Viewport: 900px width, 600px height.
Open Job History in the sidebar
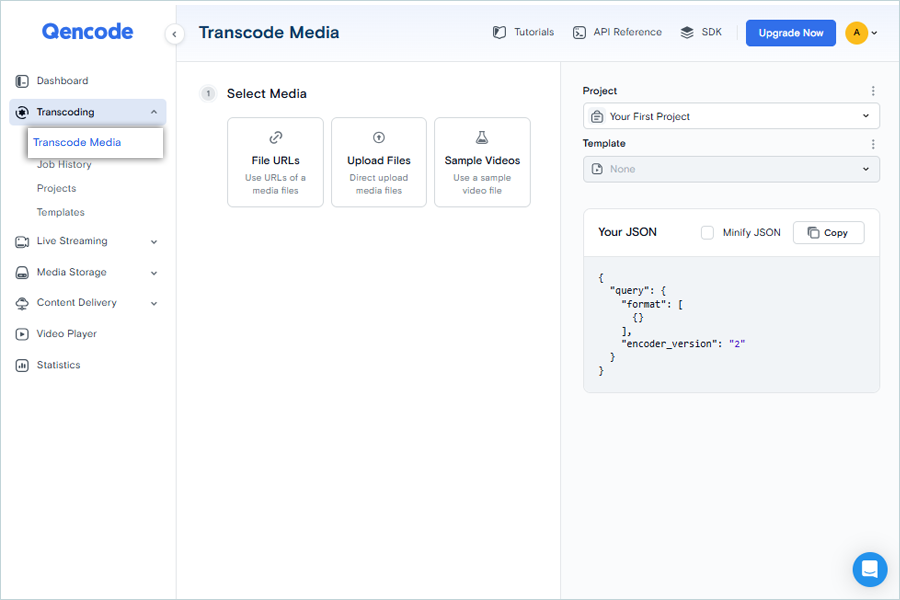(x=64, y=165)
